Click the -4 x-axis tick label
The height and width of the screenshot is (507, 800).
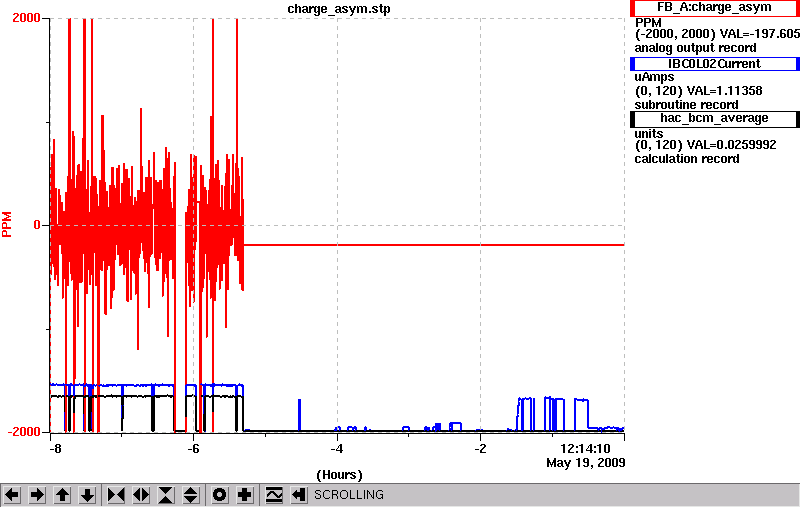(x=336, y=449)
